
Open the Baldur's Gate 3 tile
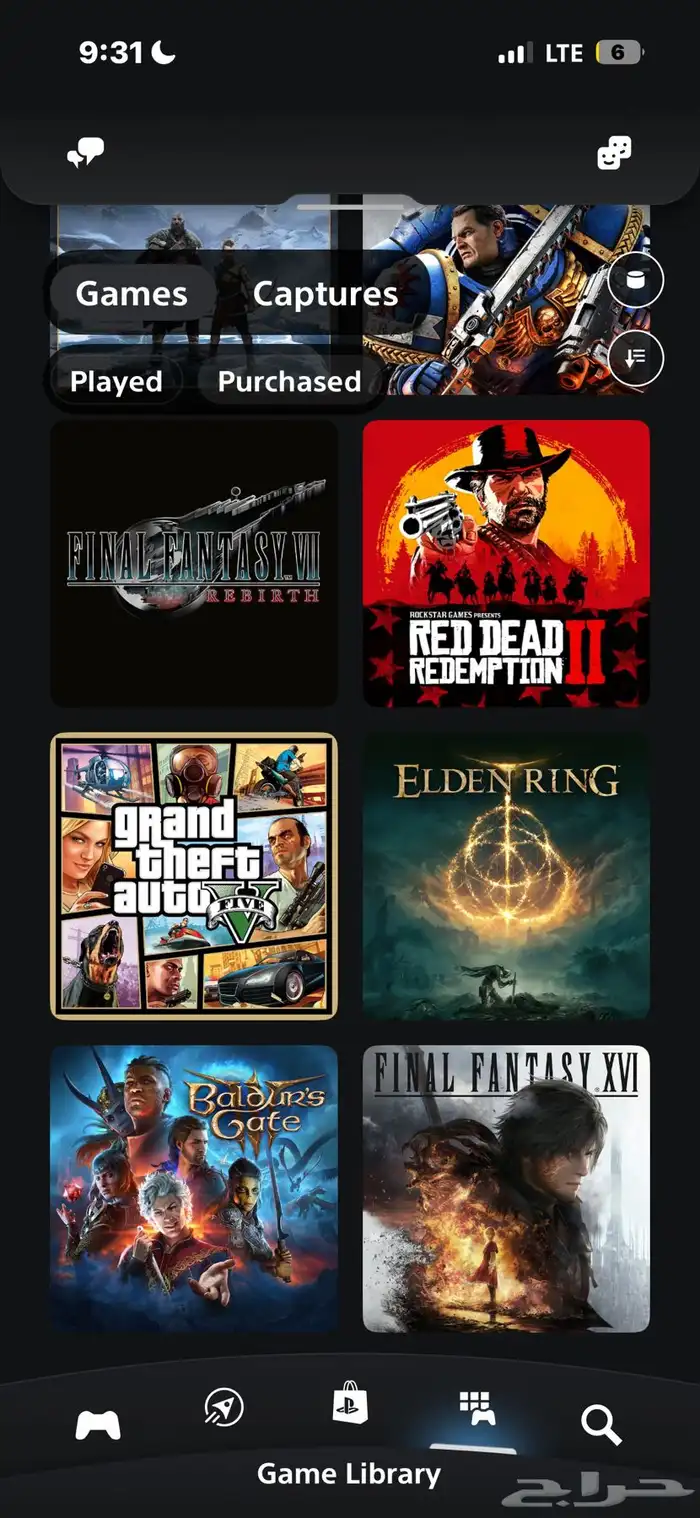[x=194, y=1189]
